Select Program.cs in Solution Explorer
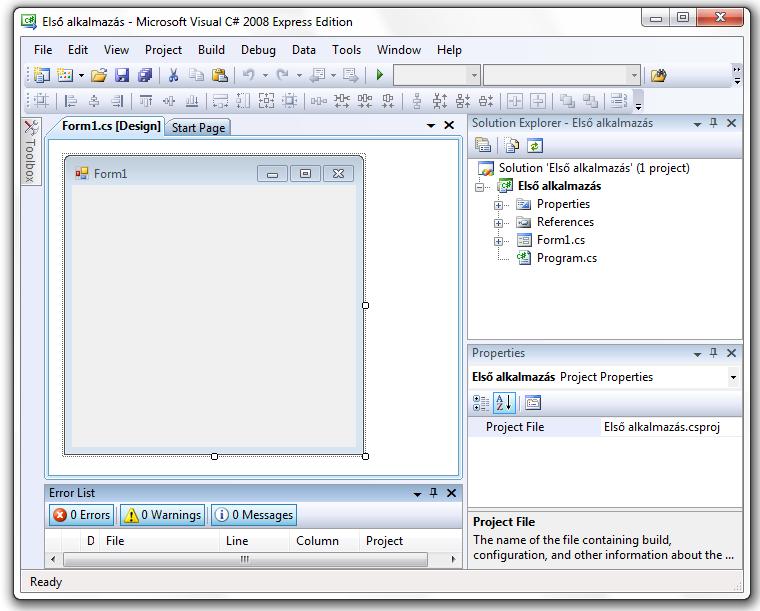 (567, 258)
